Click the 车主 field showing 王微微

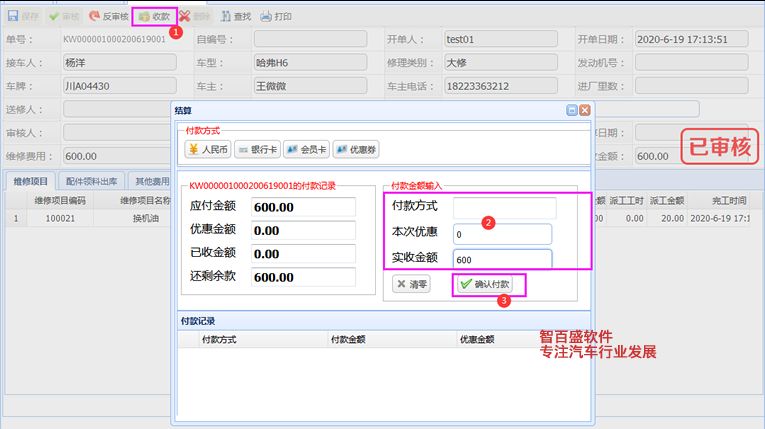(310, 86)
